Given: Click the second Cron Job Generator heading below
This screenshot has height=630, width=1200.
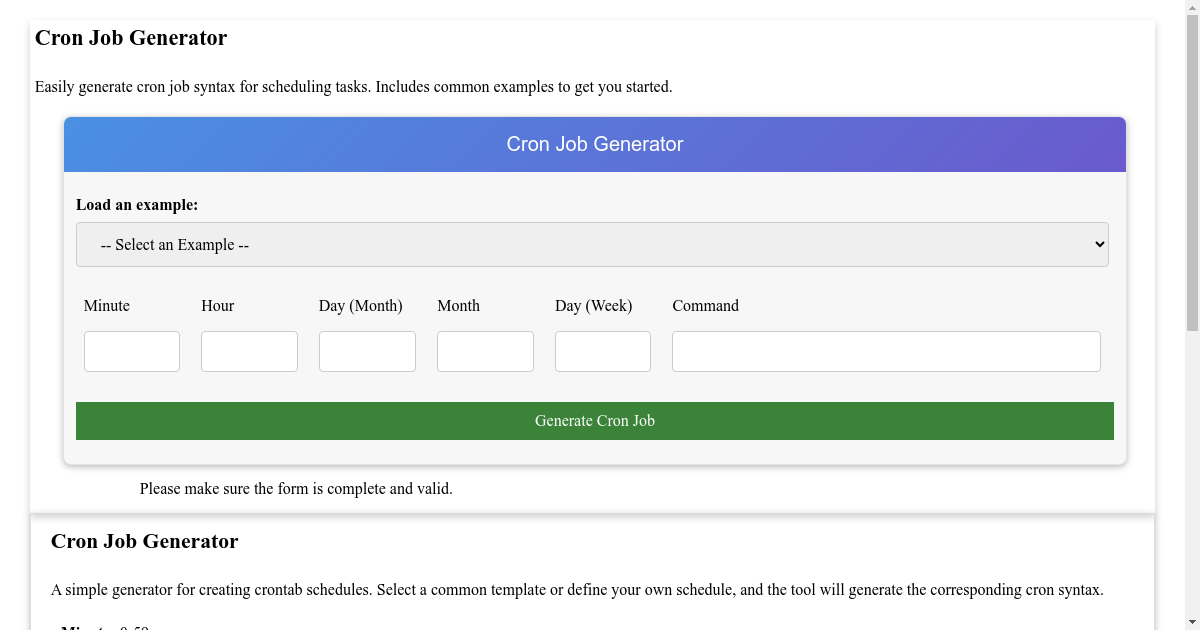Looking at the screenshot, I should [144, 541].
